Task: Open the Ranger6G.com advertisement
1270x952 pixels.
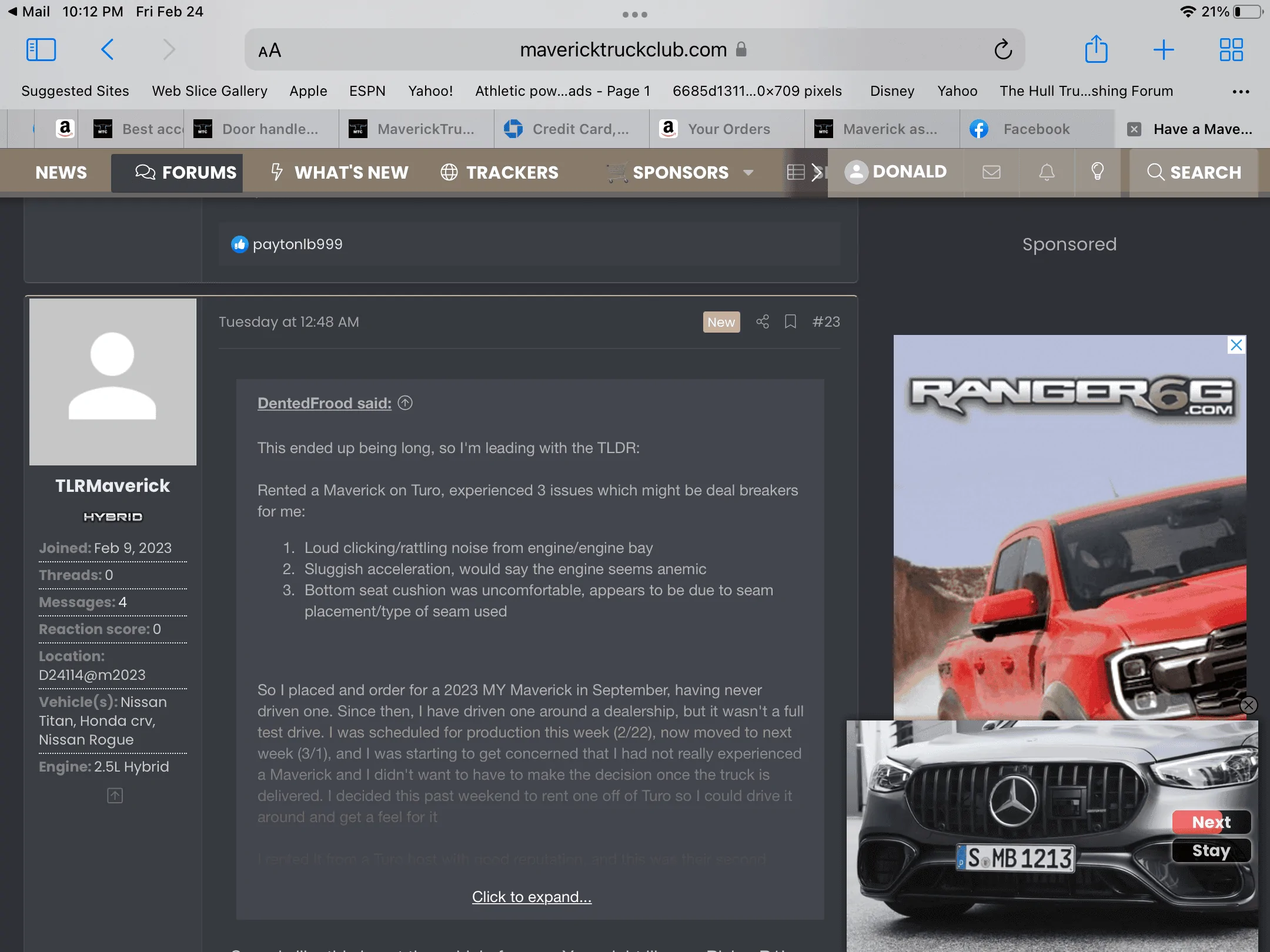Action: pos(1070,527)
